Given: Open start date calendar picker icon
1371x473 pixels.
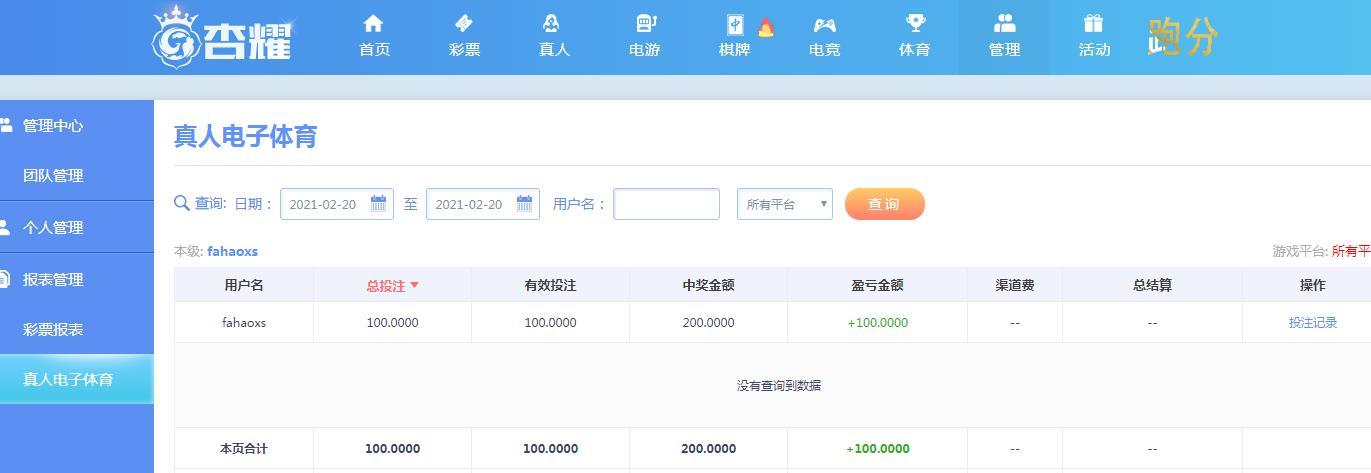Looking at the screenshot, I should 379,204.
